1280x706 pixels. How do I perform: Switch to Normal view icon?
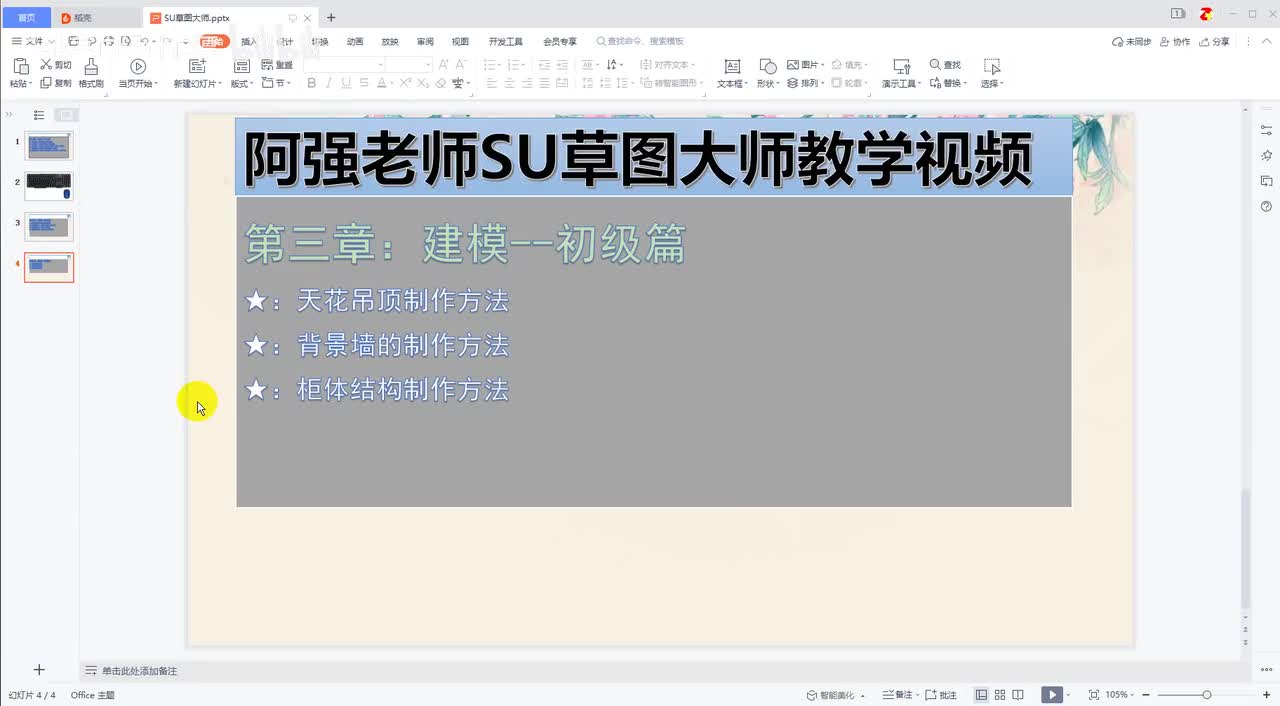[x=982, y=695]
